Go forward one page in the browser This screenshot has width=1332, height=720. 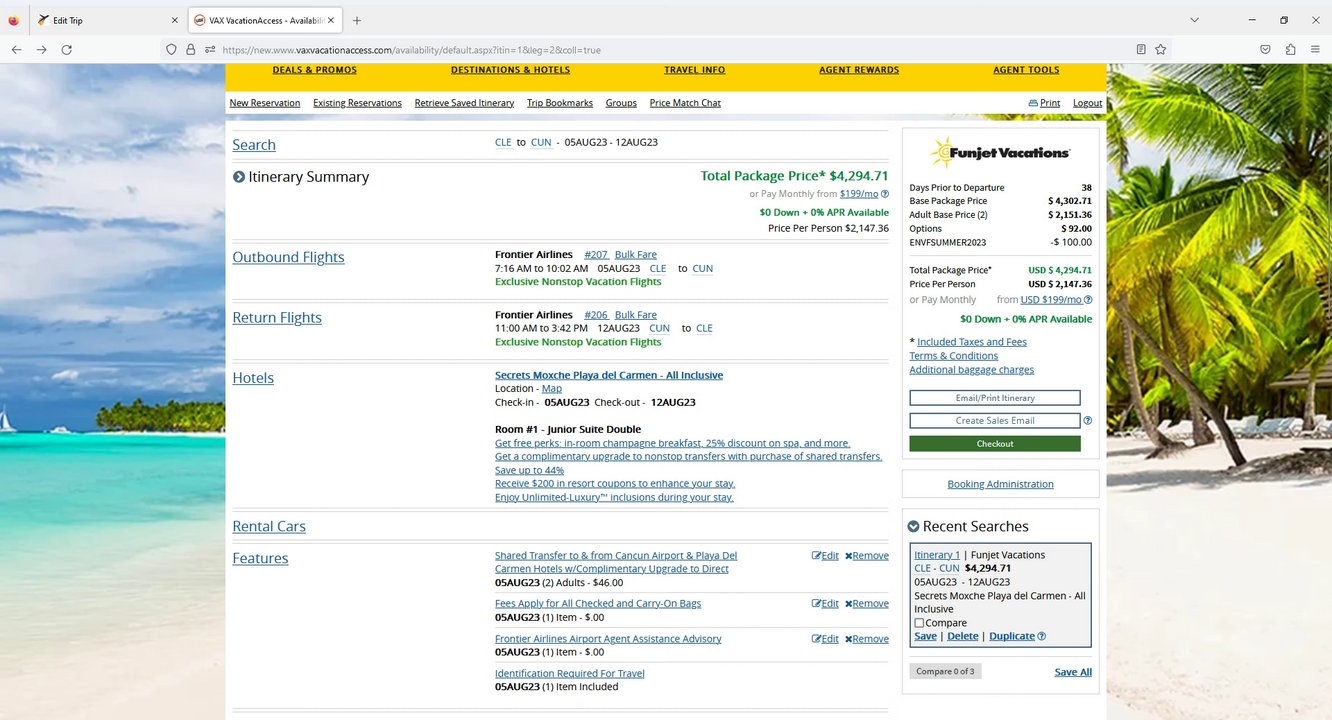[41, 49]
